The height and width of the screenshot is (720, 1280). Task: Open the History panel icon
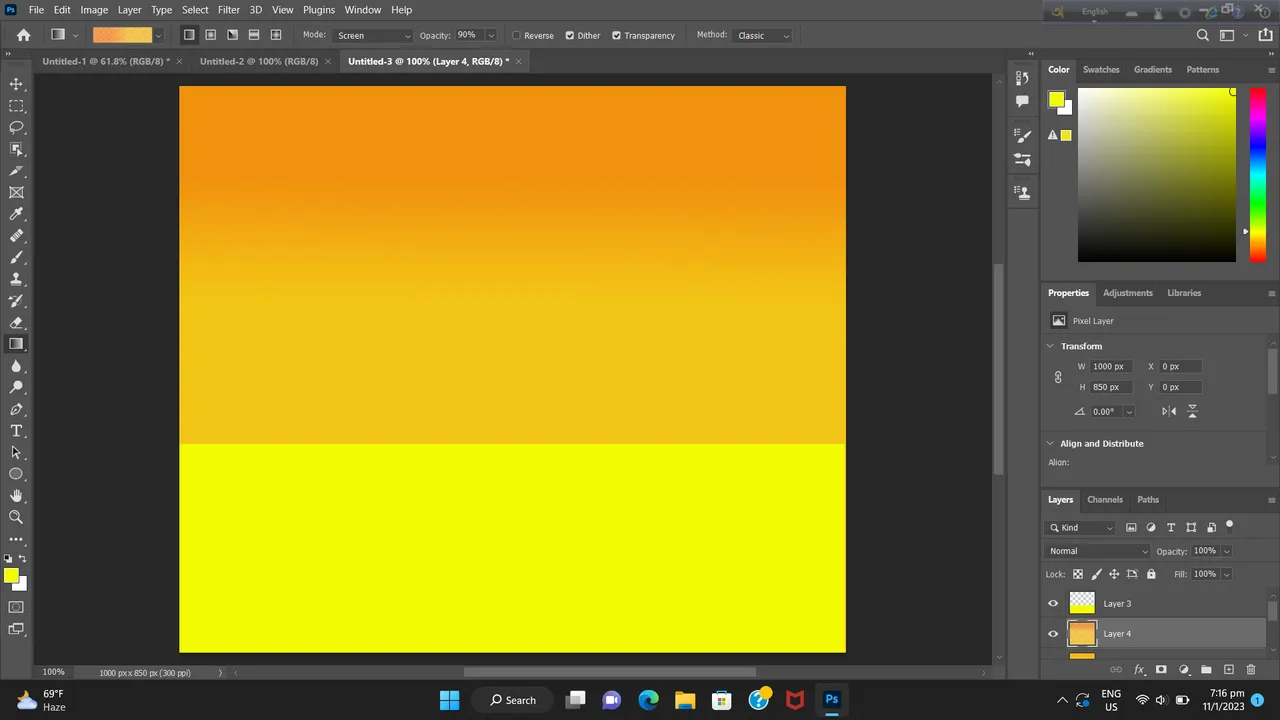(1022, 78)
